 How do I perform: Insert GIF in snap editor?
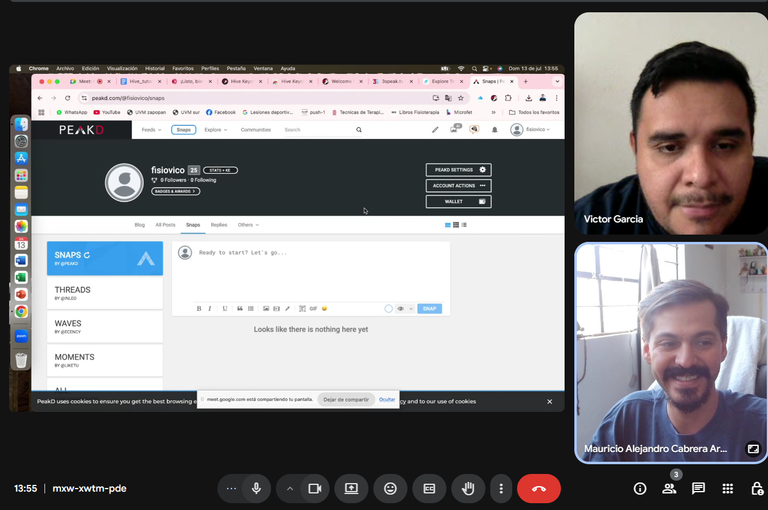tap(313, 309)
